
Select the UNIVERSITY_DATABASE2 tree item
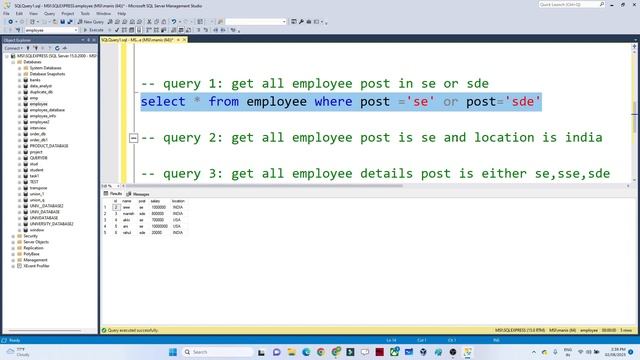[51, 224]
